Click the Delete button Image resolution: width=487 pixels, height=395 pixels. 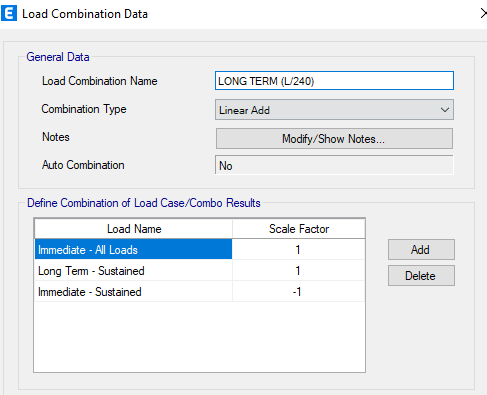tap(421, 276)
